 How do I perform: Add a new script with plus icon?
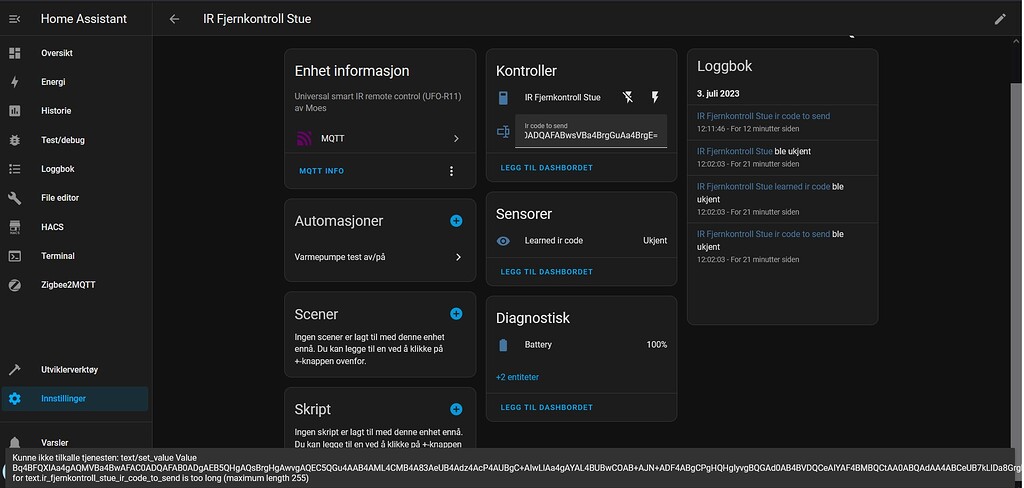tap(456, 409)
